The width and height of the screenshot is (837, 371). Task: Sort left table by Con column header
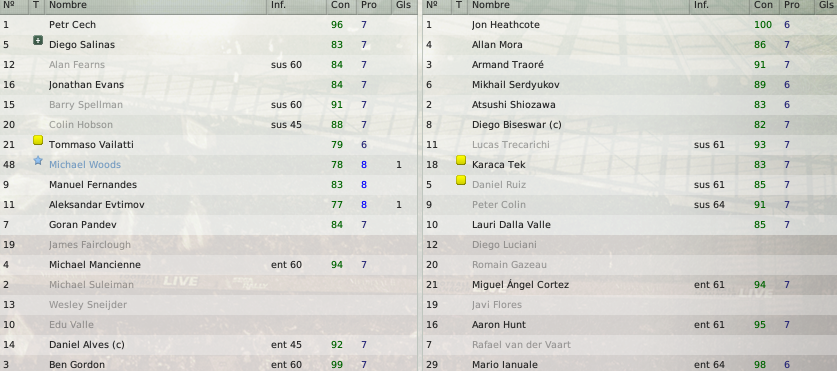click(x=341, y=5)
